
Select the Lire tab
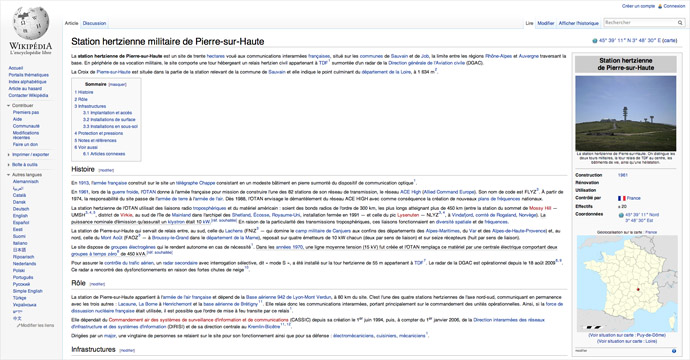tap(529, 23)
